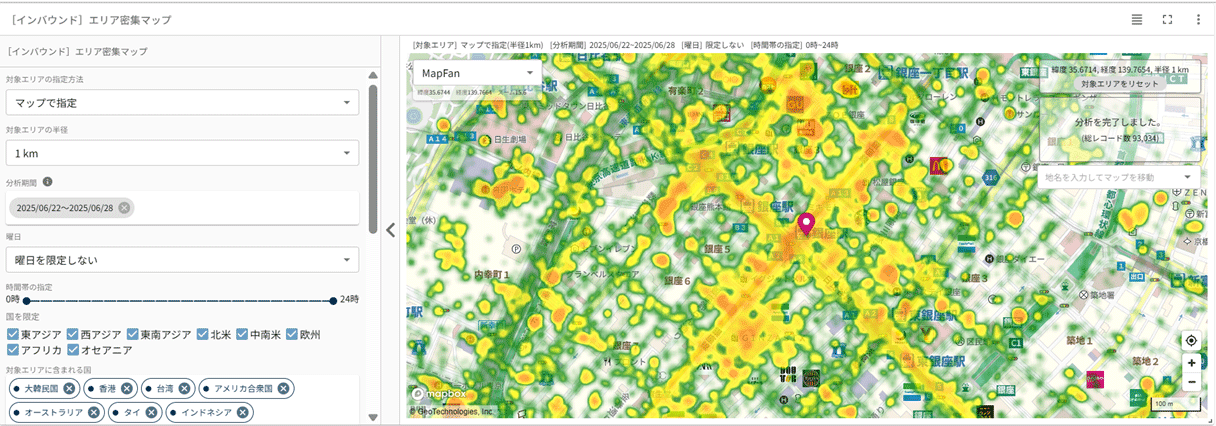Click the left panel scrollbar up arrow
Viewport: 1216px width, 426px height.
[x=373, y=75]
